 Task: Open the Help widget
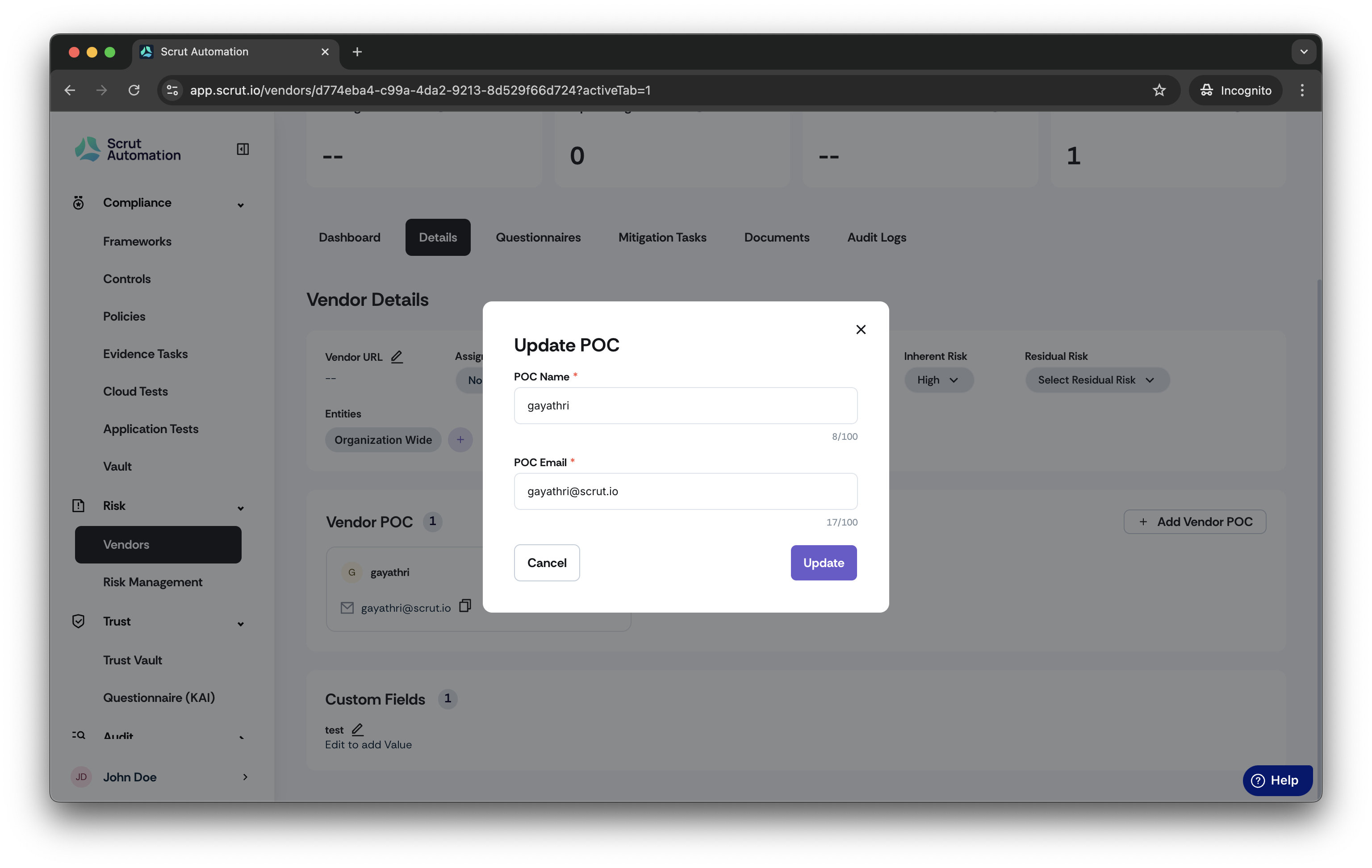(x=1277, y=780)
